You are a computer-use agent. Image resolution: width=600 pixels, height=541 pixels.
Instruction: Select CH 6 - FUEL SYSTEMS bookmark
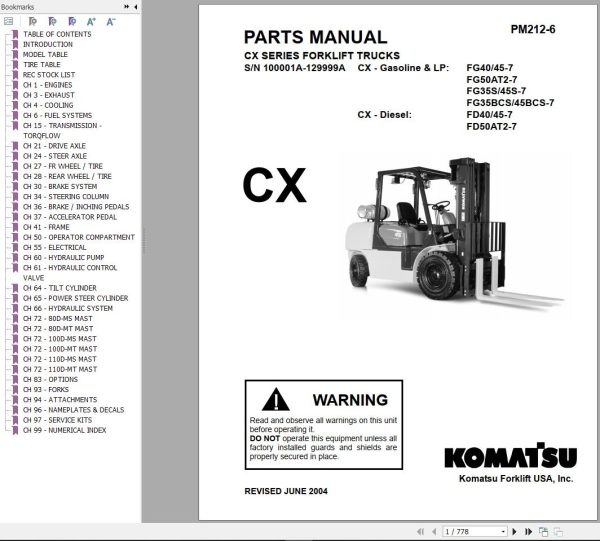(57, 115)
